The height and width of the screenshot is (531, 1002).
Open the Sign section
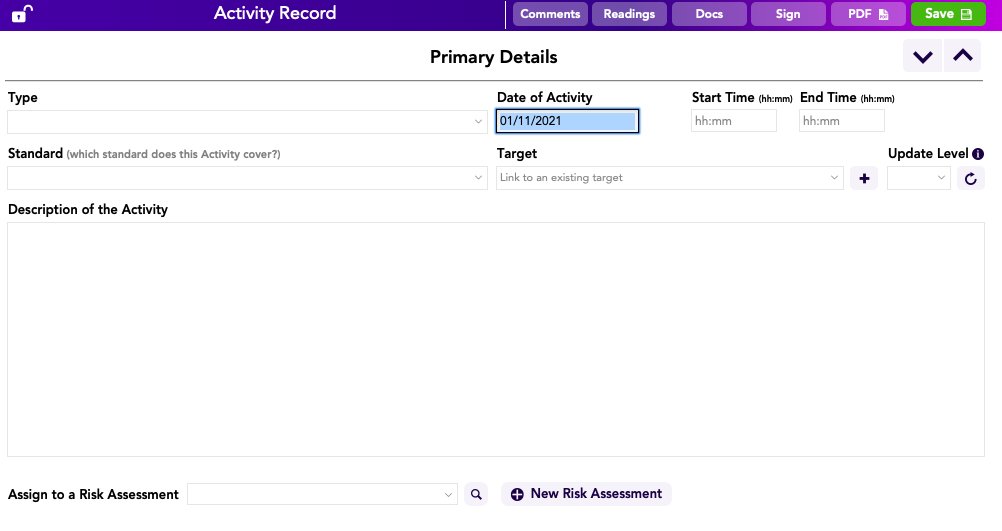click(x=788, y=14)
